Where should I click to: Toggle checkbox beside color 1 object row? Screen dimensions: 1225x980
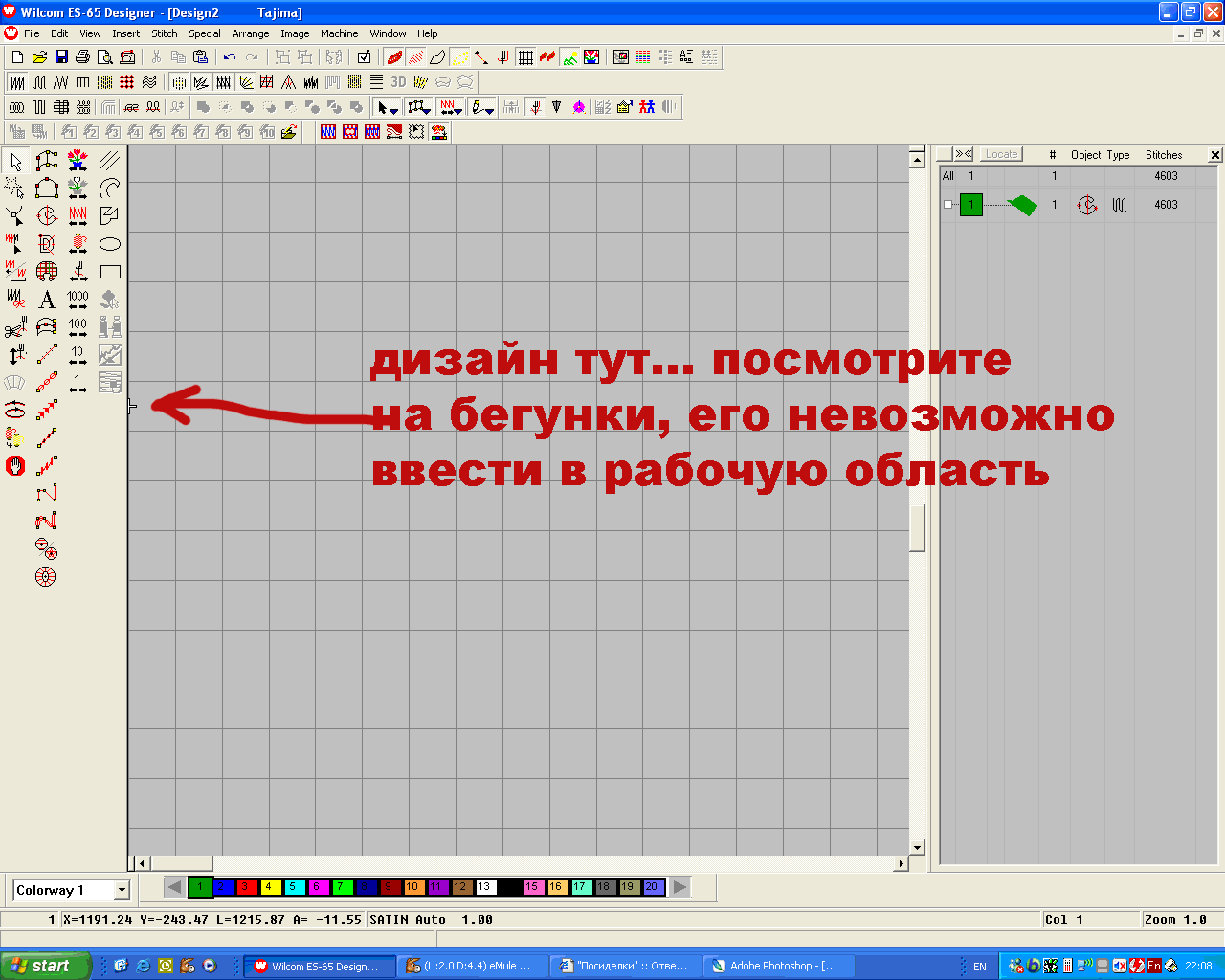click(x=947, y=205)
